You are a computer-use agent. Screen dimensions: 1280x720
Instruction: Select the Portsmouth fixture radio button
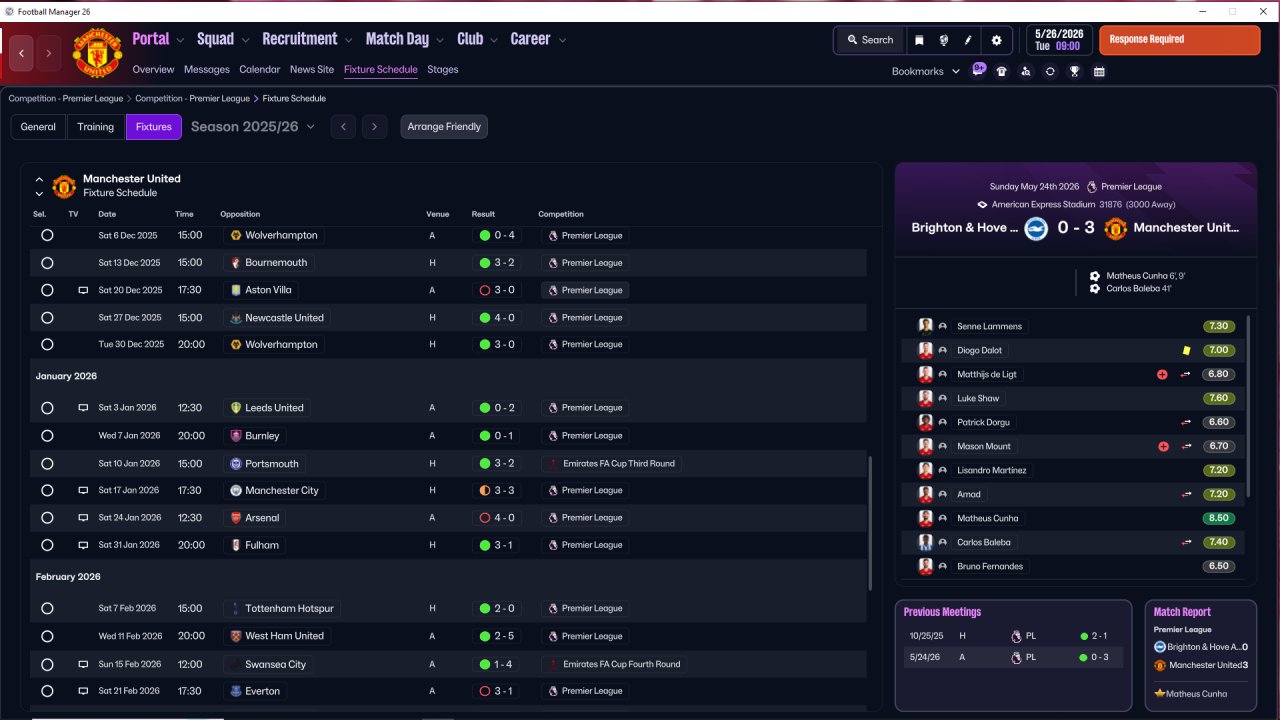(47, 464)
